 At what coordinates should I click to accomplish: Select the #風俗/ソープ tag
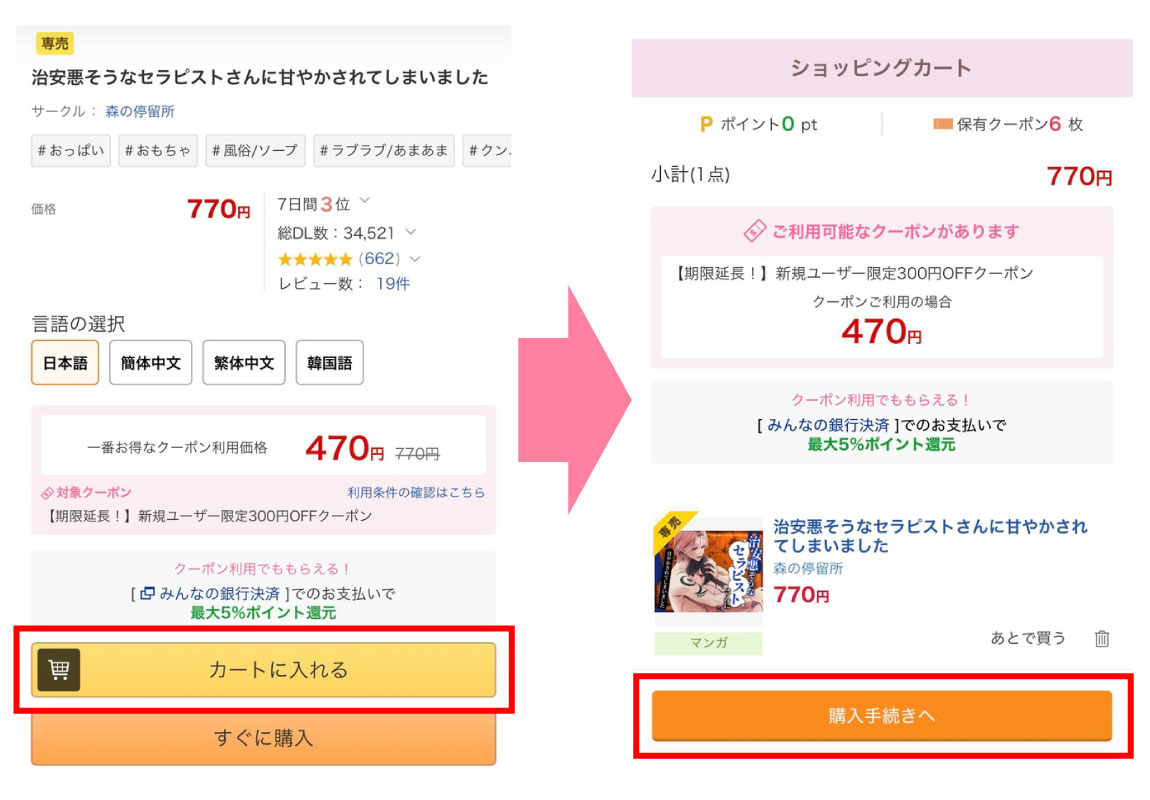pyautogui.click(x=255, y=151)
